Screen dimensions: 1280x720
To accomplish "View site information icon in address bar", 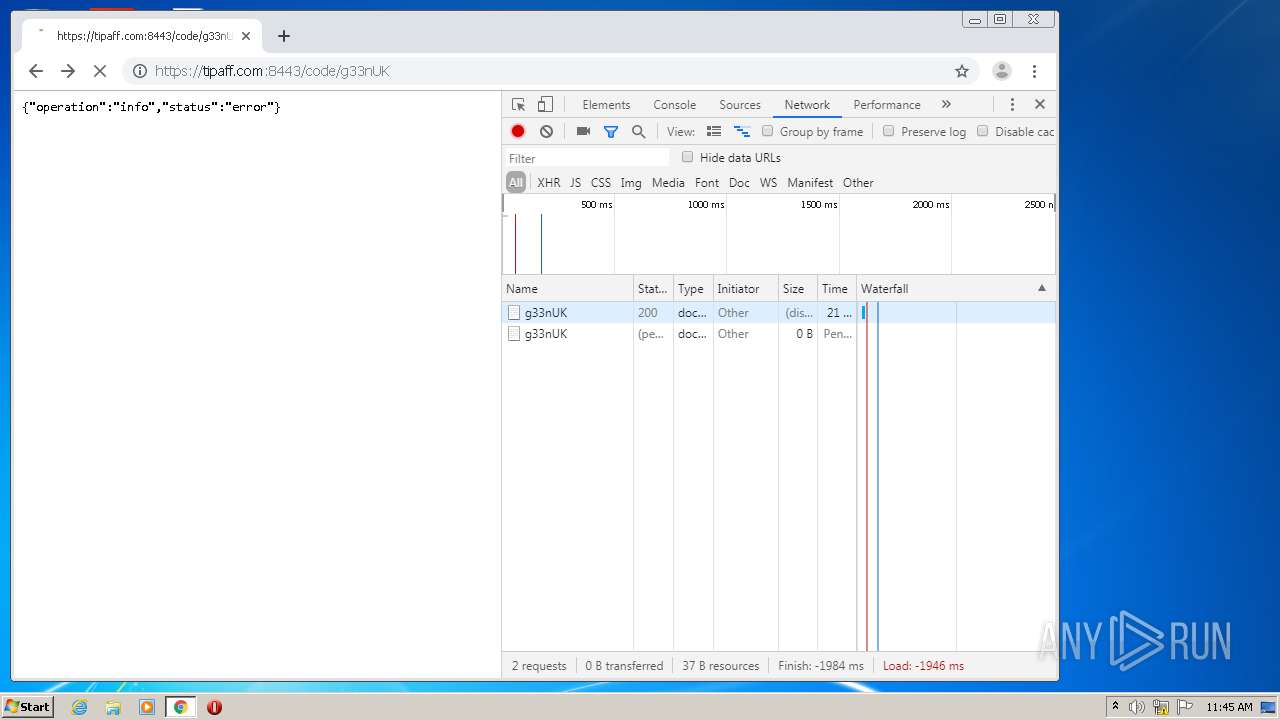I will tap(140, 71).
